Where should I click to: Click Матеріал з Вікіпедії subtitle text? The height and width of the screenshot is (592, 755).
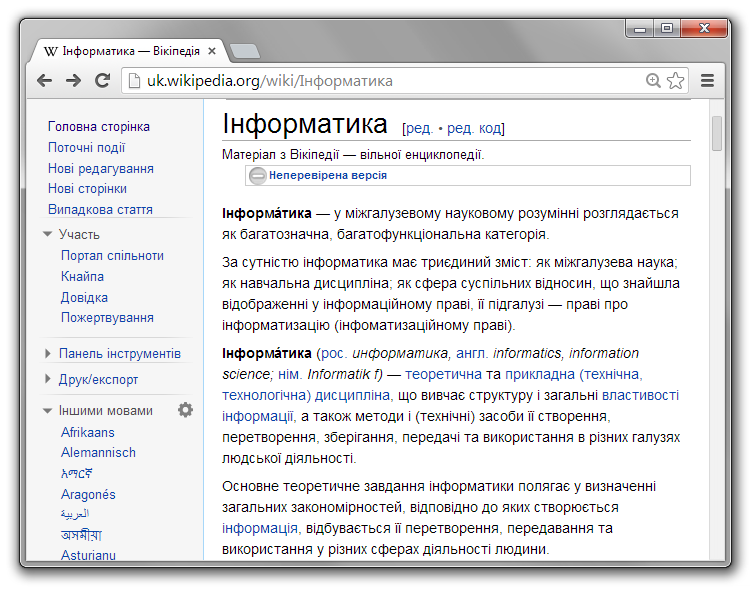[x=353, y=155]
